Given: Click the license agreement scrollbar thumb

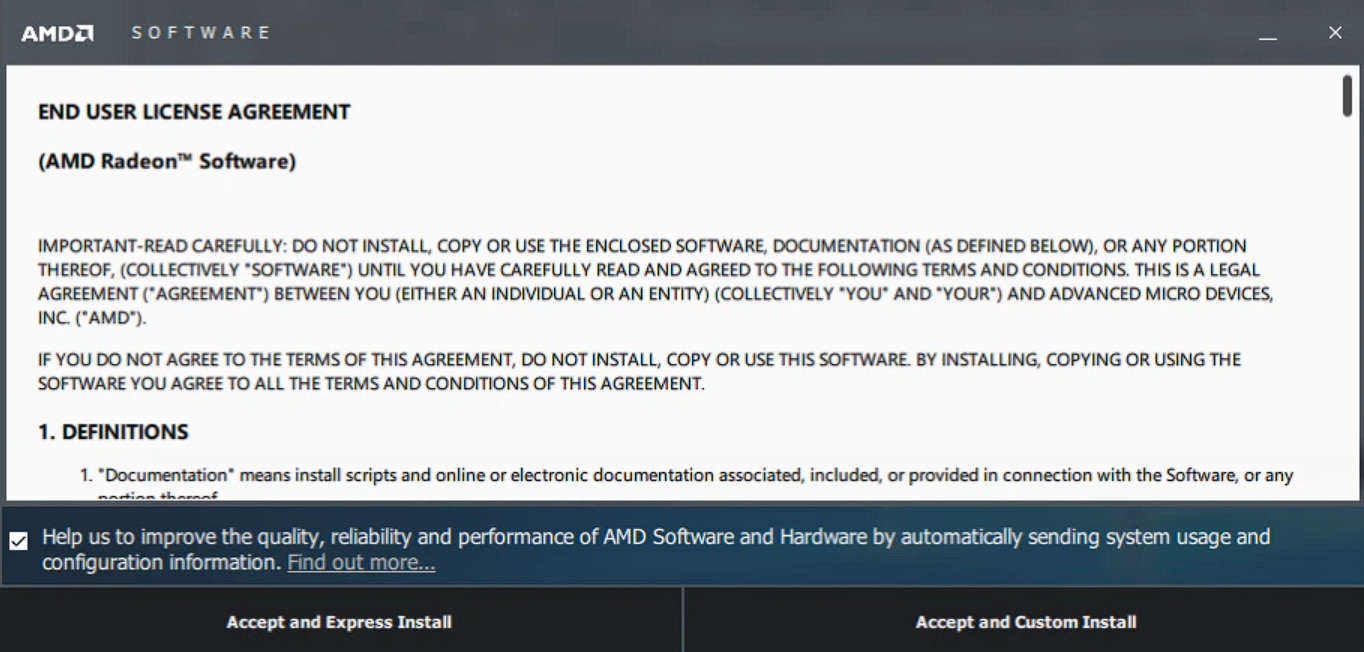Looking at the screenshot, I should point(1347,95).
